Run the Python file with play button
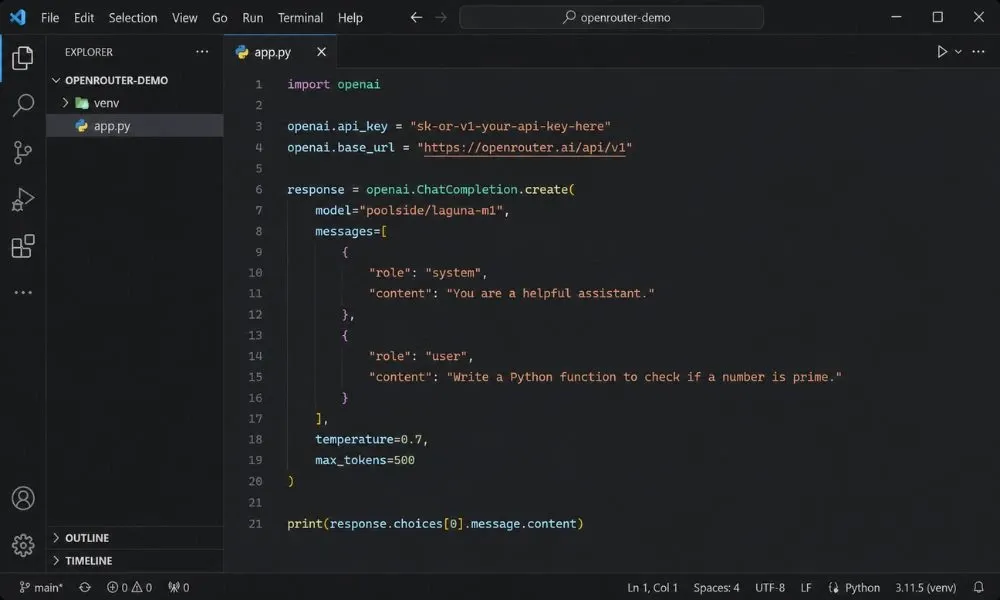This screenshot has width=1000, height=600. (941, 52)
